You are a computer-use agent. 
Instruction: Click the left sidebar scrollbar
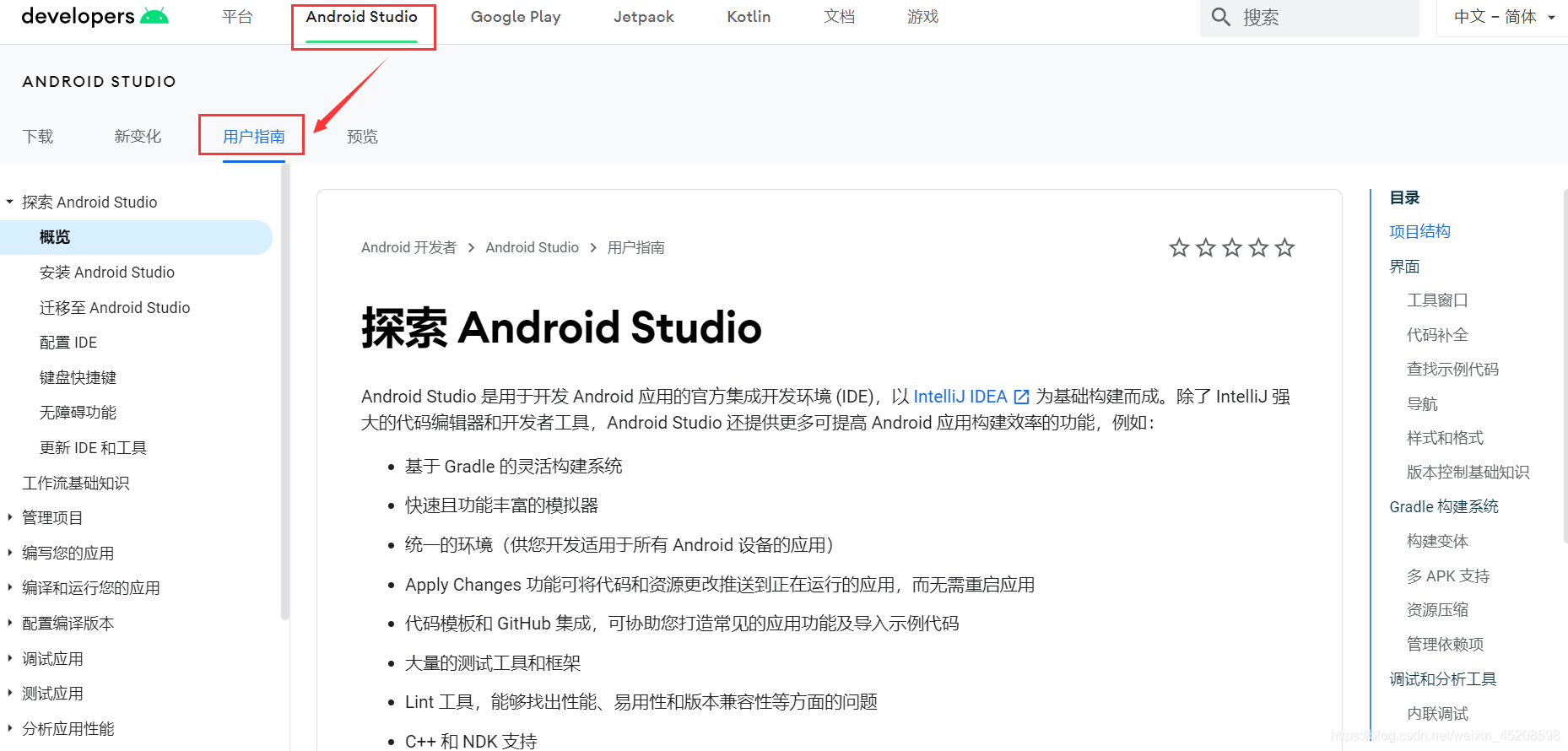[x=285, y=392]
